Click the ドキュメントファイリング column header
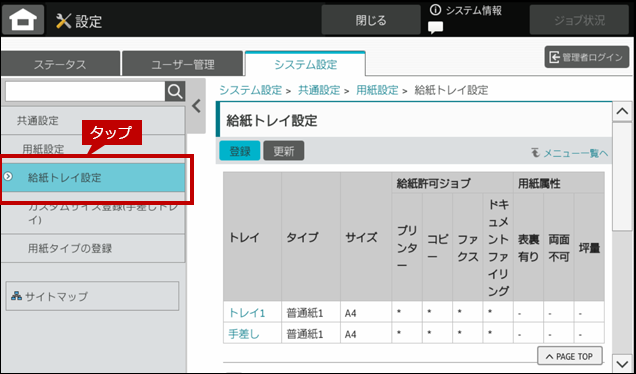Viewport: 636px width, 374px height. (x=498, y=247)
